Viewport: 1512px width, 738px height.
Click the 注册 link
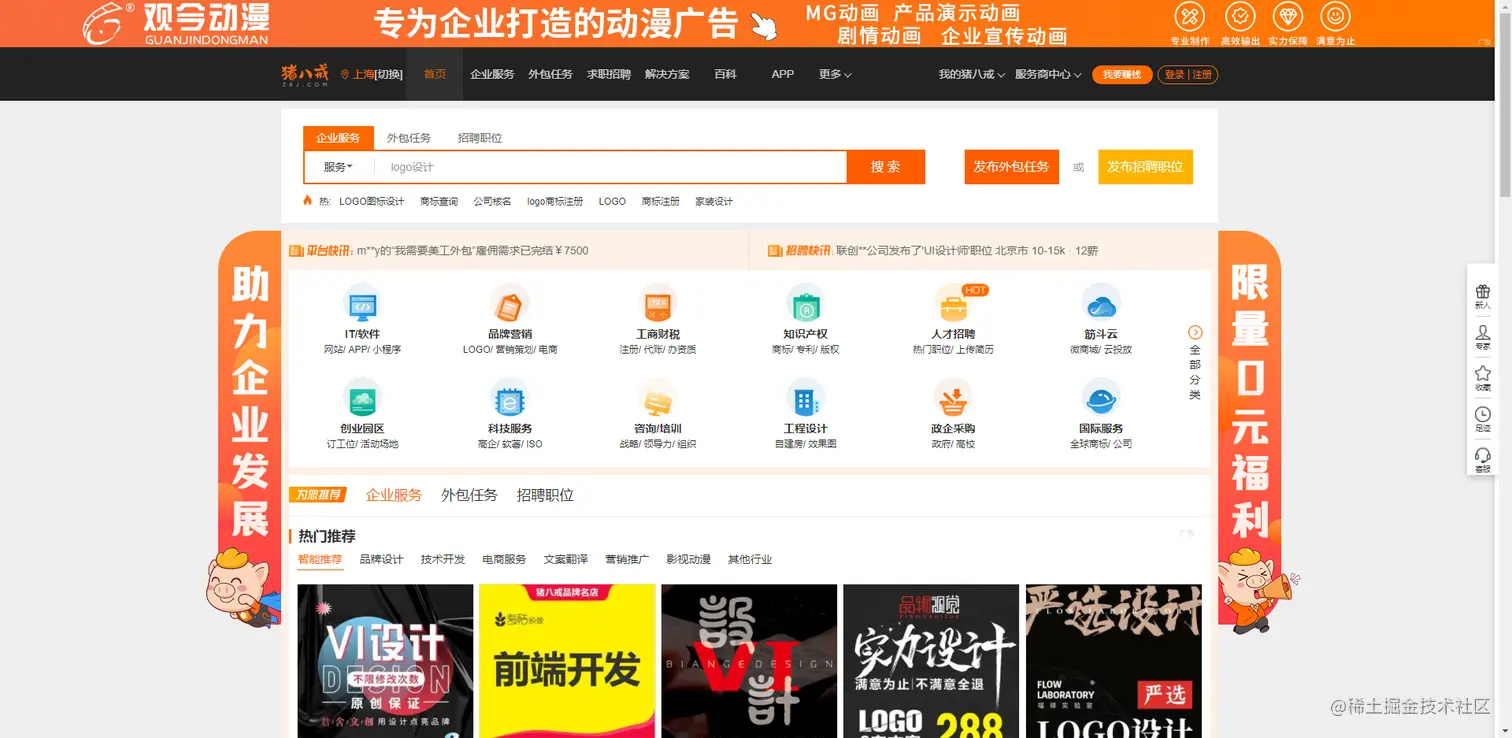tap(1202, 75)
